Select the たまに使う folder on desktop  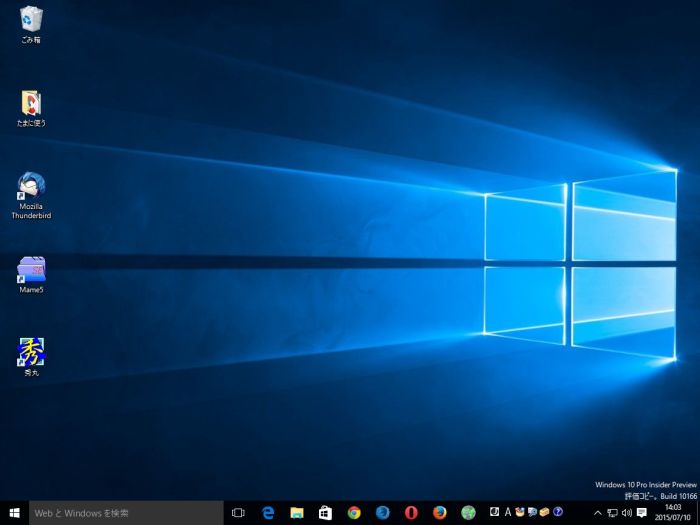[x=31, y=104]
